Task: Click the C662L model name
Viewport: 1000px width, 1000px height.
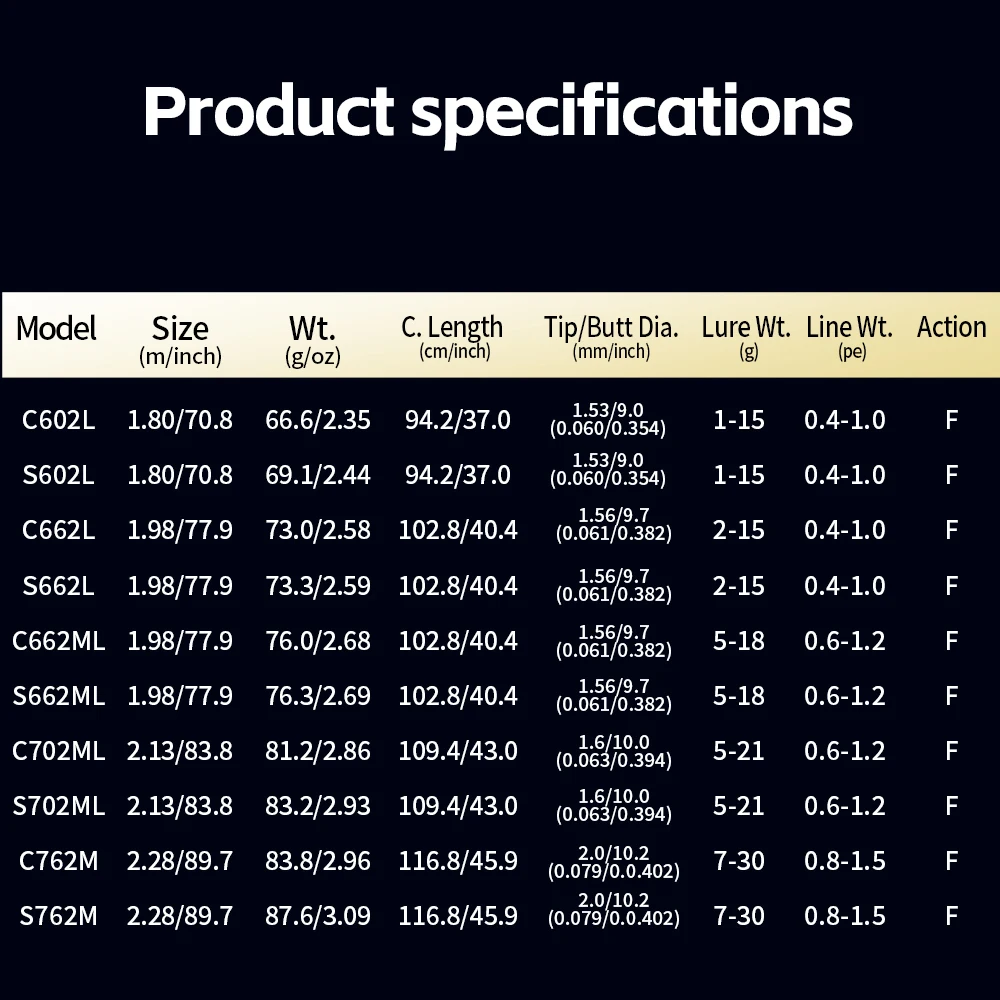Action: coord(58,530)
